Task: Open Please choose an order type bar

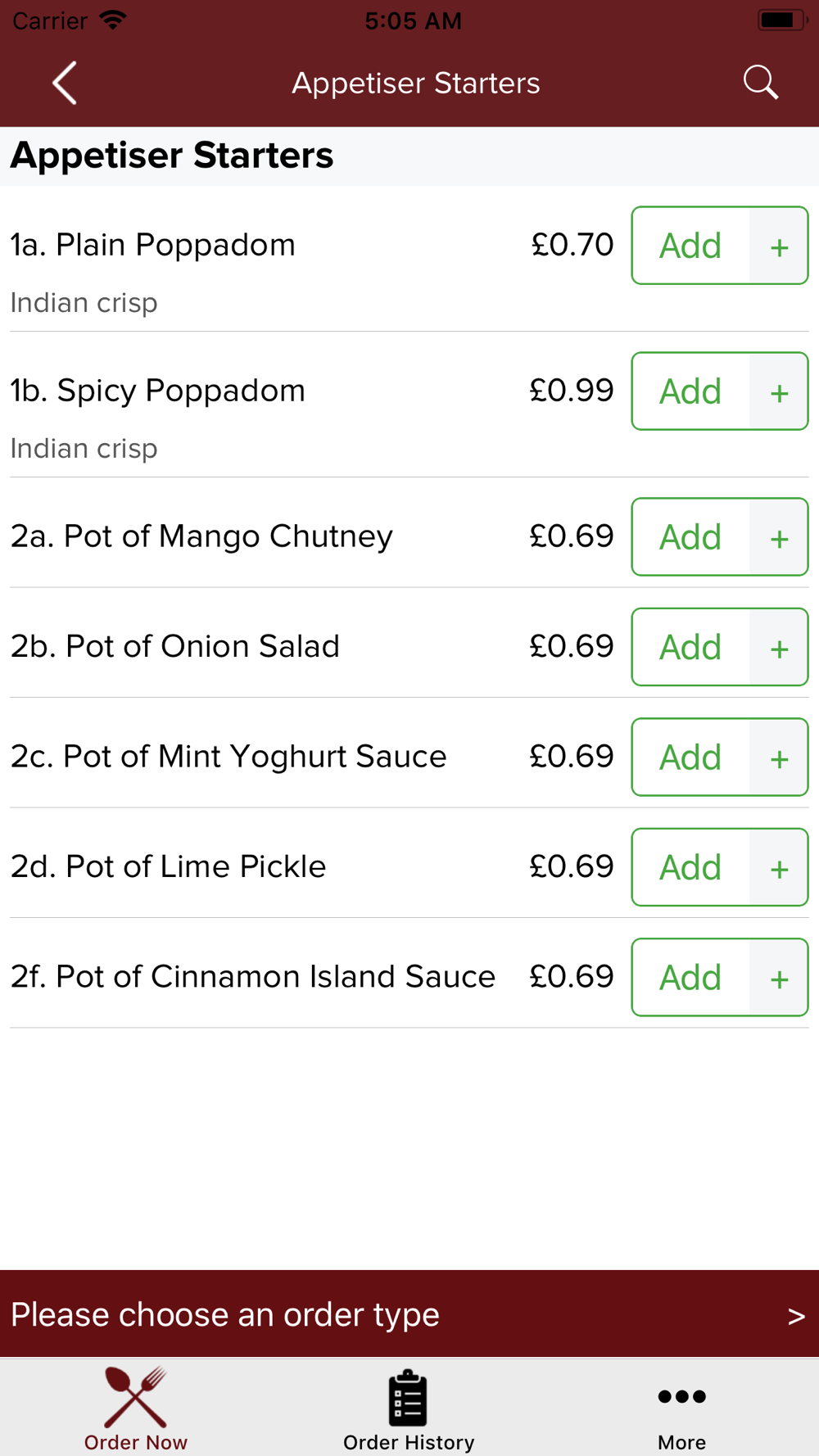Action: 409,1314
